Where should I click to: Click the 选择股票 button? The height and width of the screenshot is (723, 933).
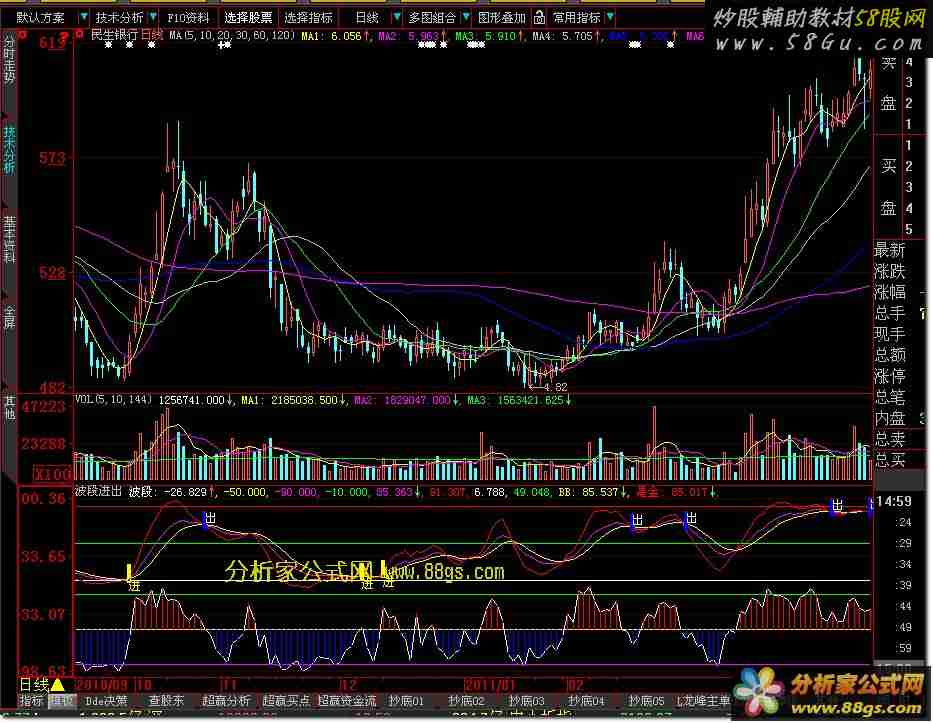pos(248,18)
